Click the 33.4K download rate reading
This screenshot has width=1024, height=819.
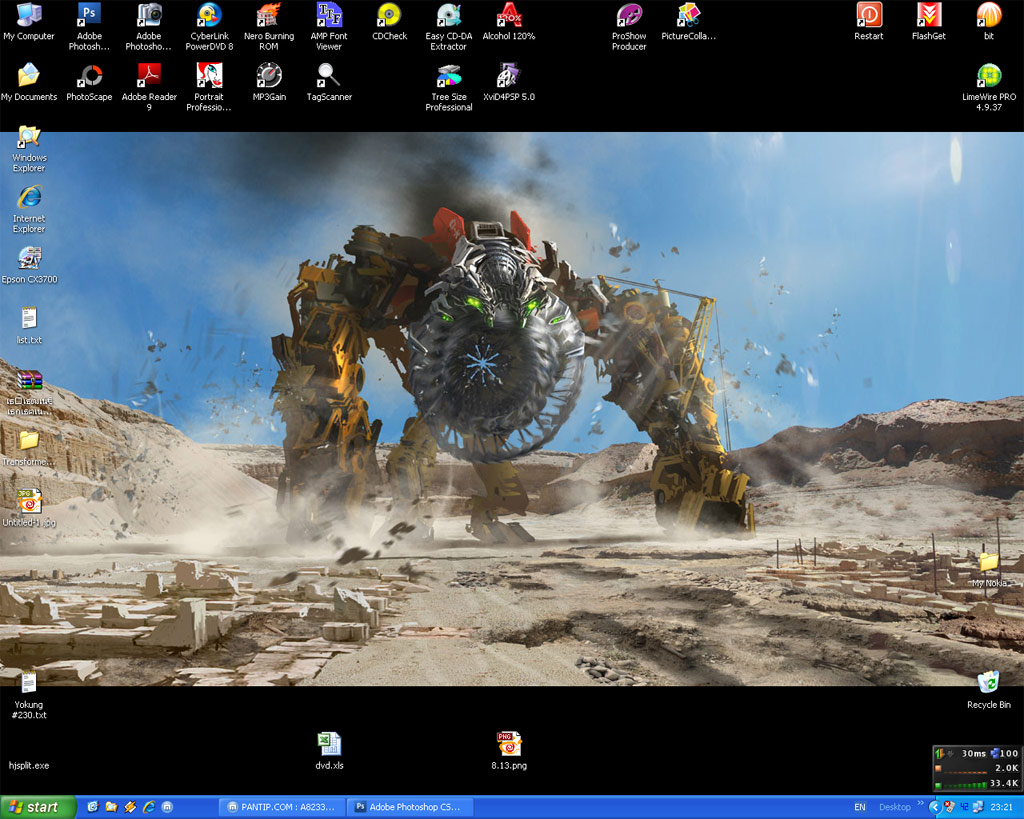tap(1004, 783)
